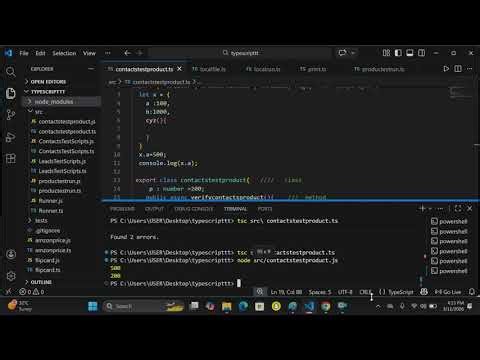Screen dimensions: 480x360
Task: Maximize the terminal panel size
Action: point(458,209)
